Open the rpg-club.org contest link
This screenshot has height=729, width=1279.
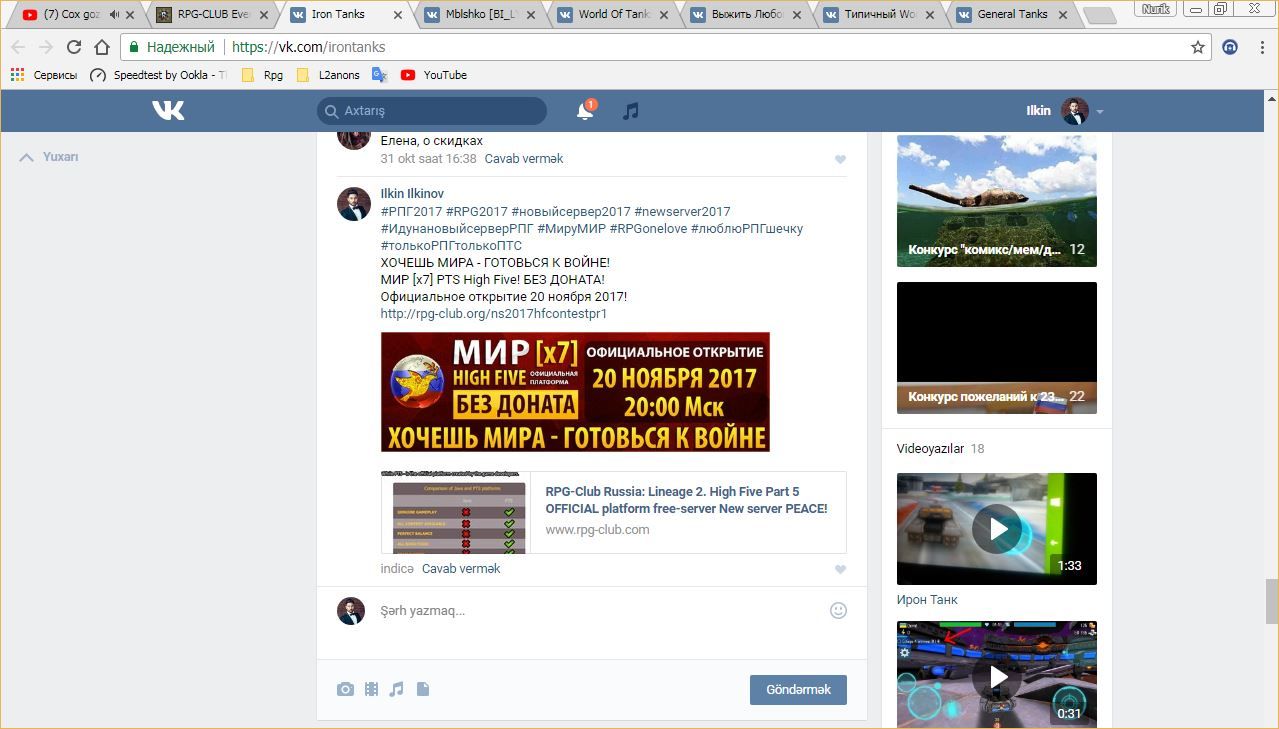(x=493, y=314)
